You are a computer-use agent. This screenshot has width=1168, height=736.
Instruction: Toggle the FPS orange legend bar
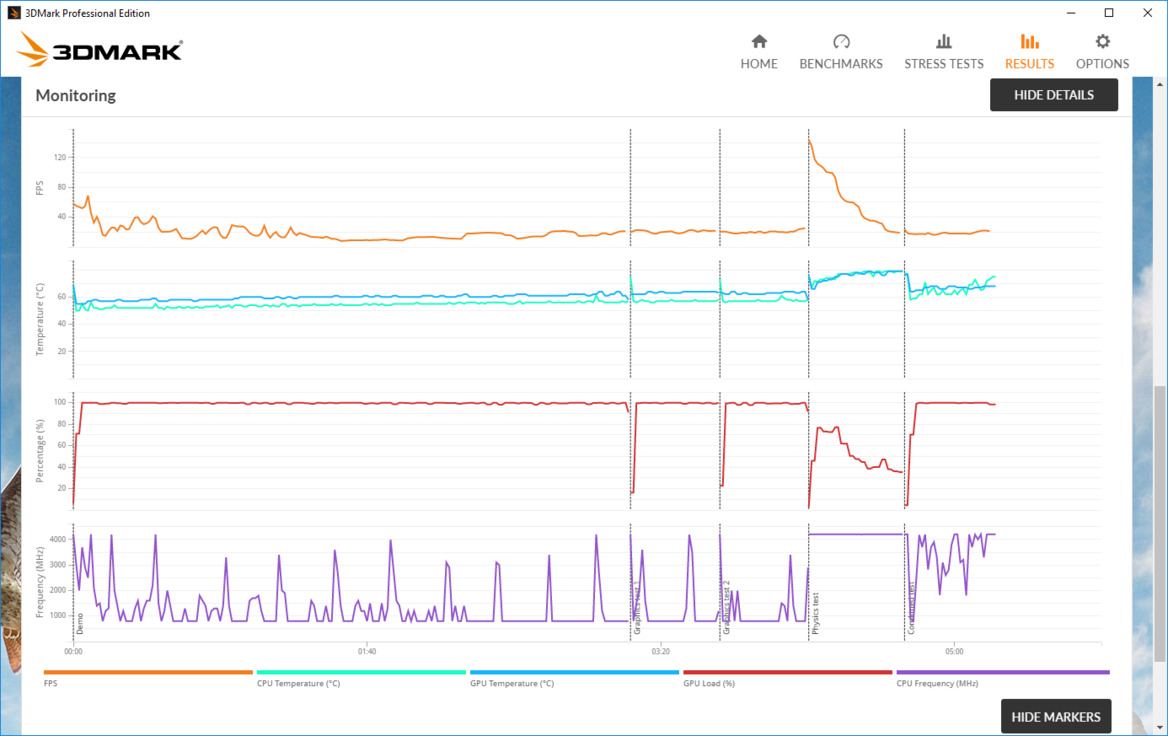(x=148, y=672)
